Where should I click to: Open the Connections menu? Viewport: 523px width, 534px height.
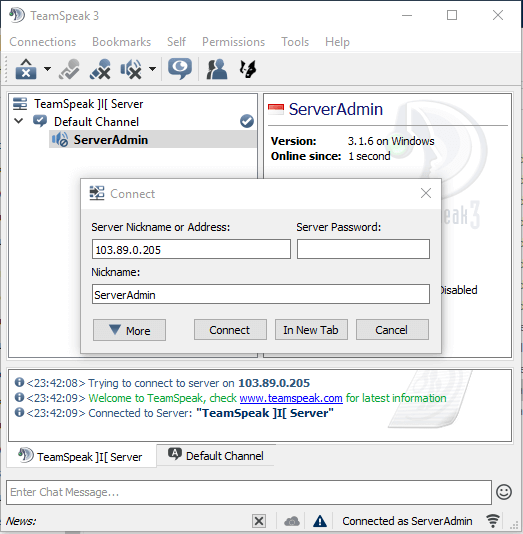tap(43, 42)
